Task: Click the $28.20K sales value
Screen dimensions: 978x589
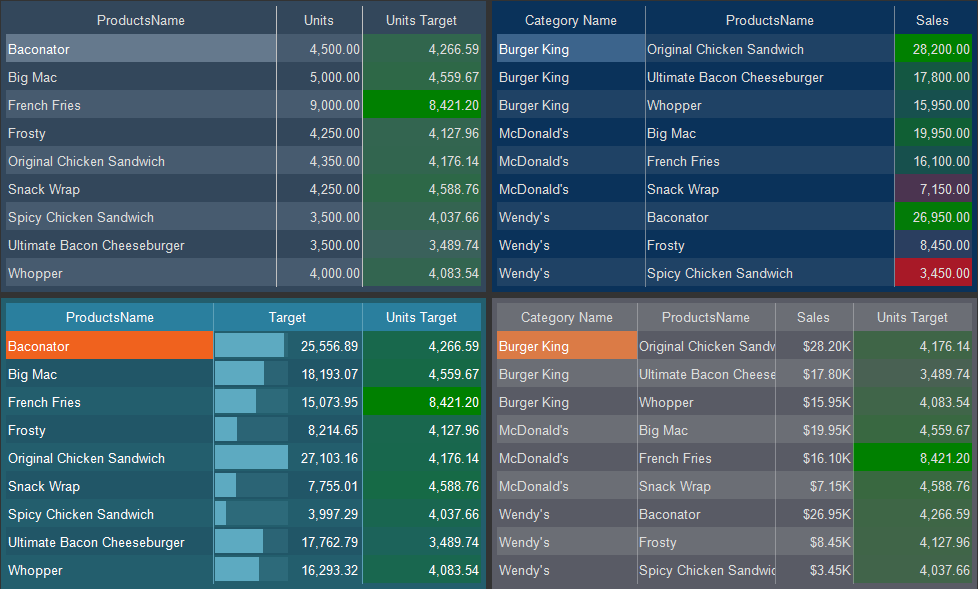Action: pyautogui.click(x=814, y=346)
